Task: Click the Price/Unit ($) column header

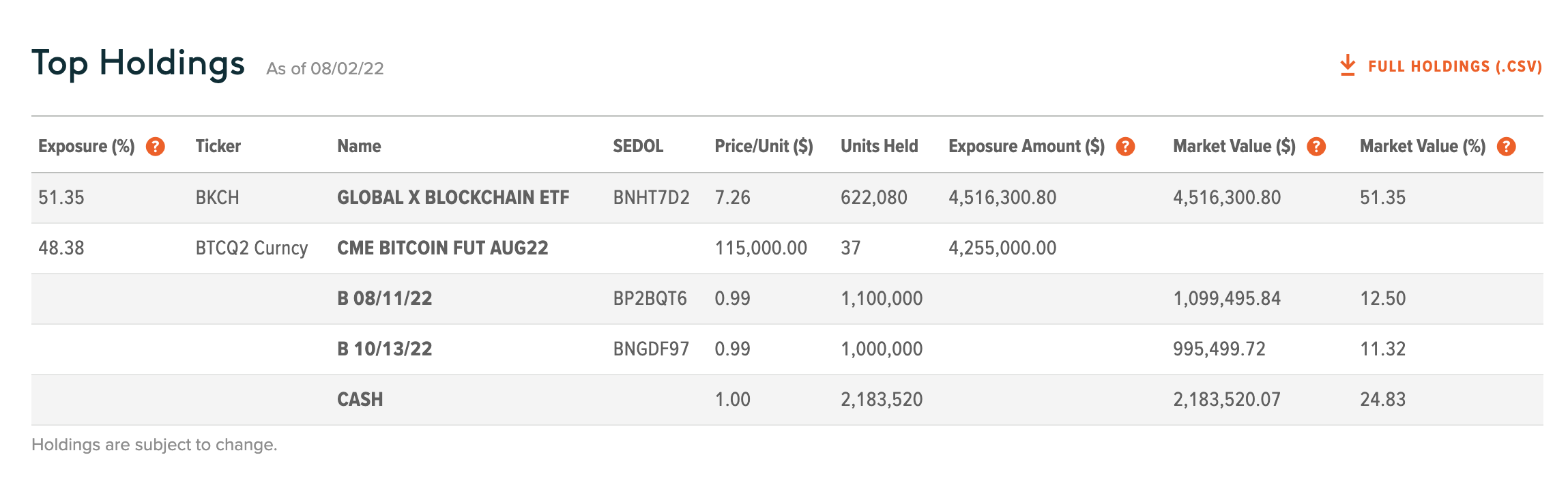Action: 764,147
